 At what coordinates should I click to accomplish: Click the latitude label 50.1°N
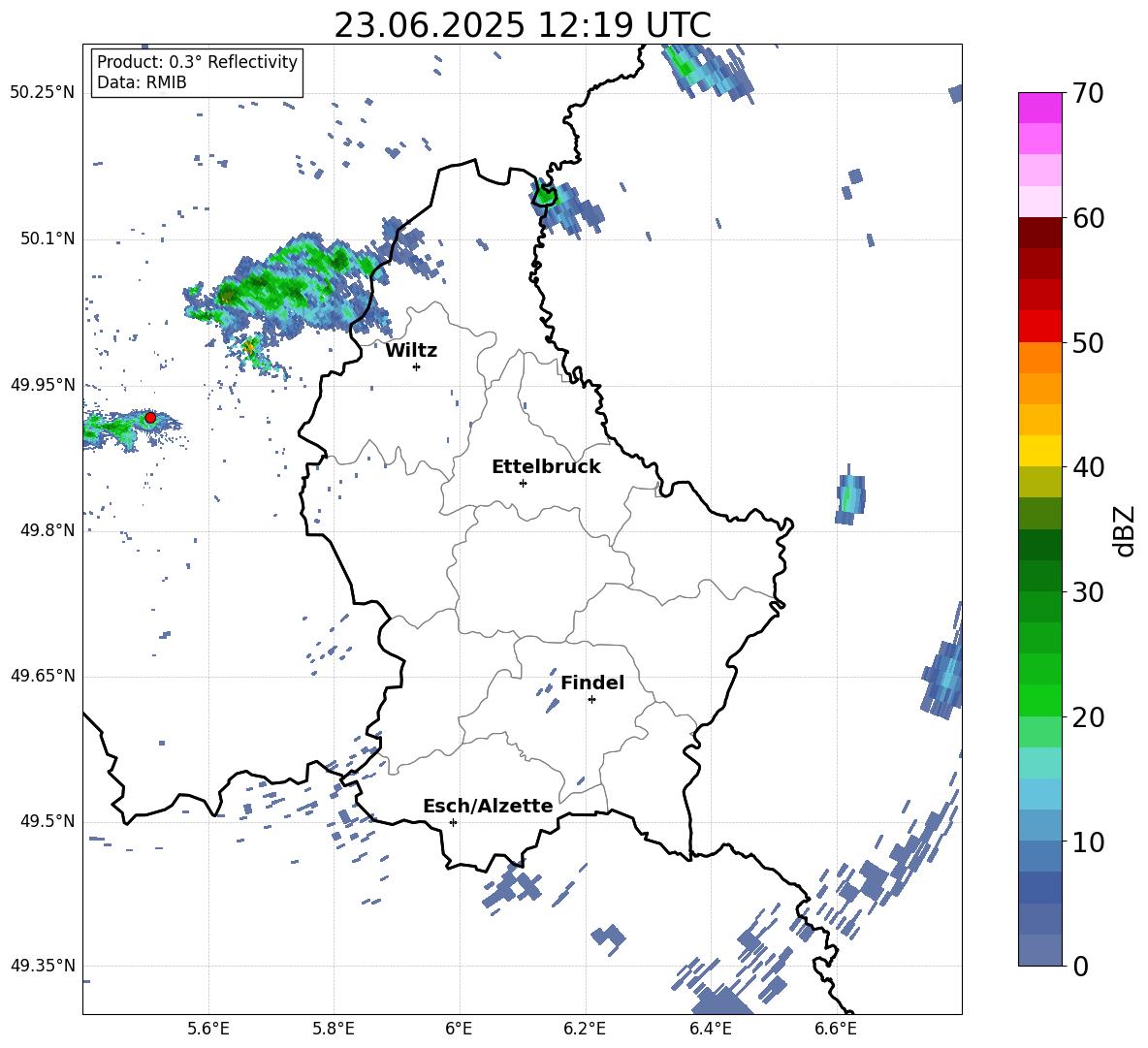tap(47, 239)
